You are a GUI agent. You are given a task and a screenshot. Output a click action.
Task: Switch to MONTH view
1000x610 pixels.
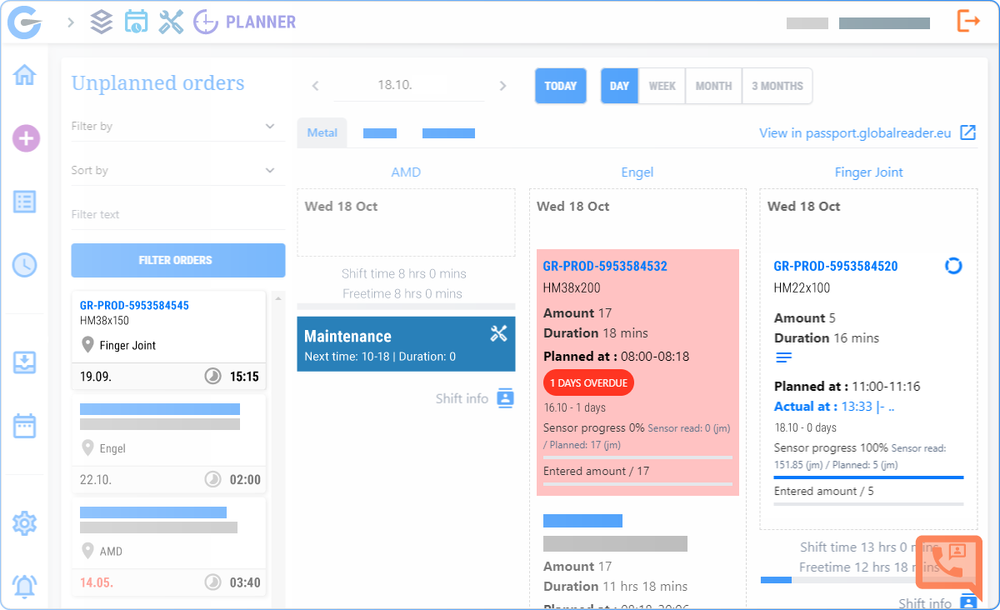pyautogui.click(x=714, y=86)
